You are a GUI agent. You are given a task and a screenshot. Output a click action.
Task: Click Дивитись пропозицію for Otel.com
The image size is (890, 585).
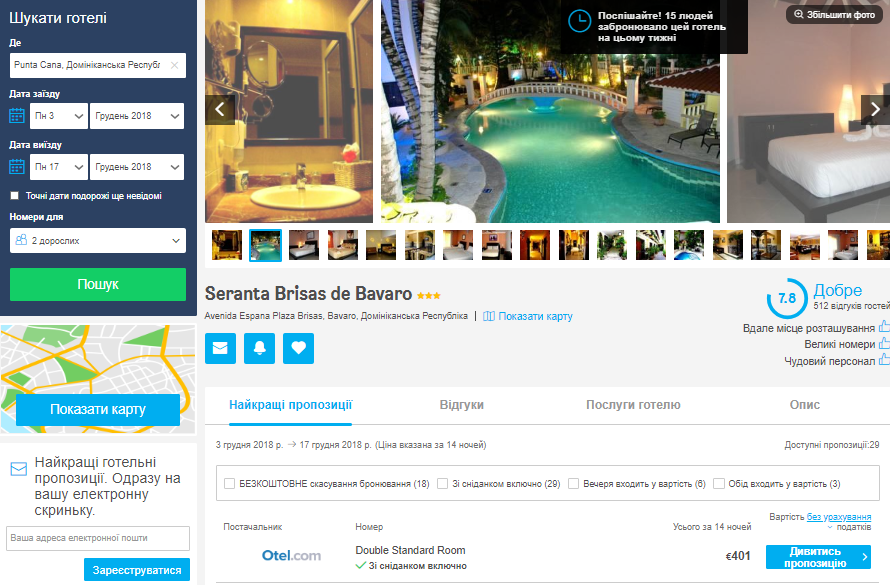point(817,557)
